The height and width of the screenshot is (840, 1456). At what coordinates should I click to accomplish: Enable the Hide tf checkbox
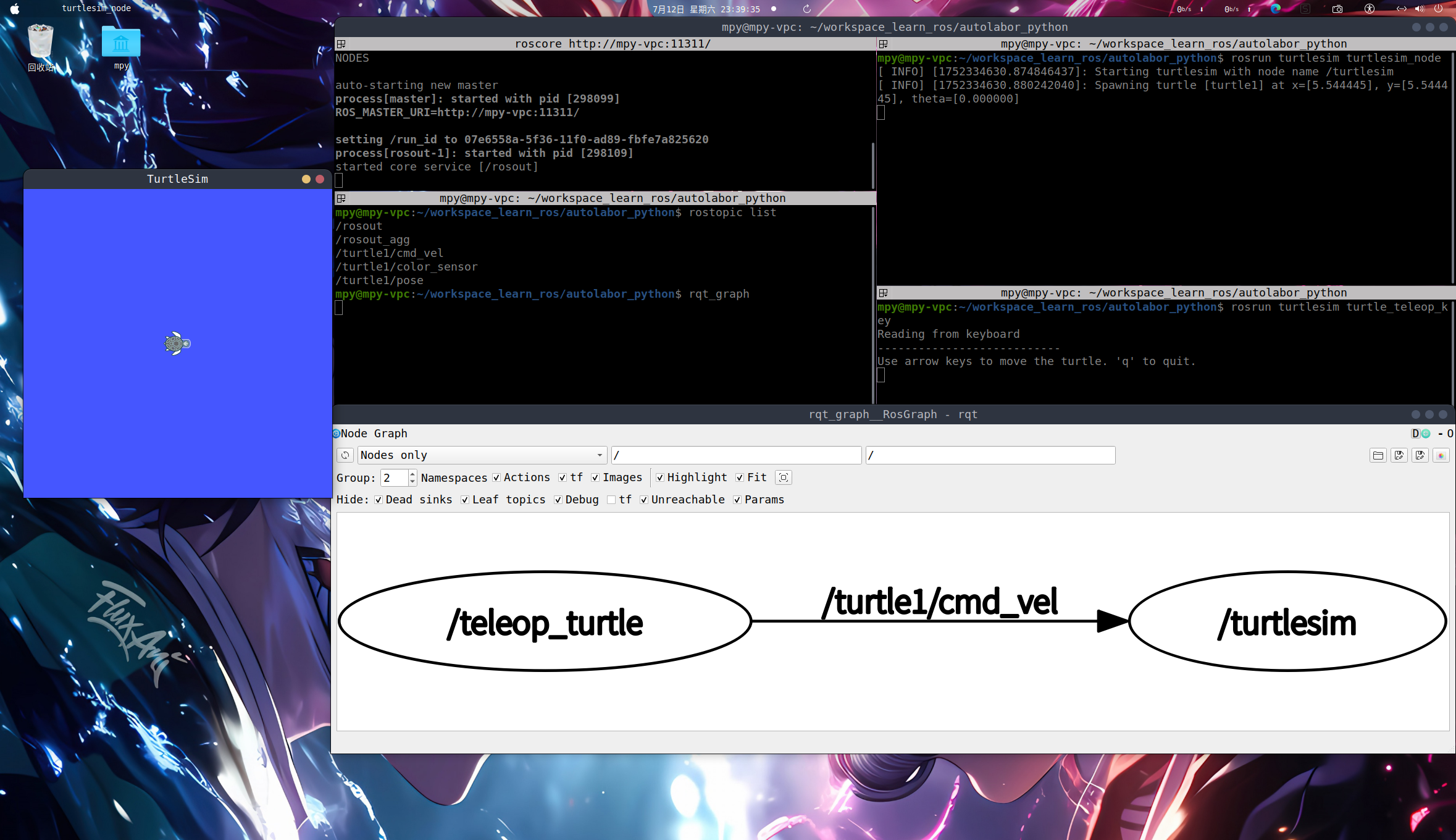[x=611, y=500]
